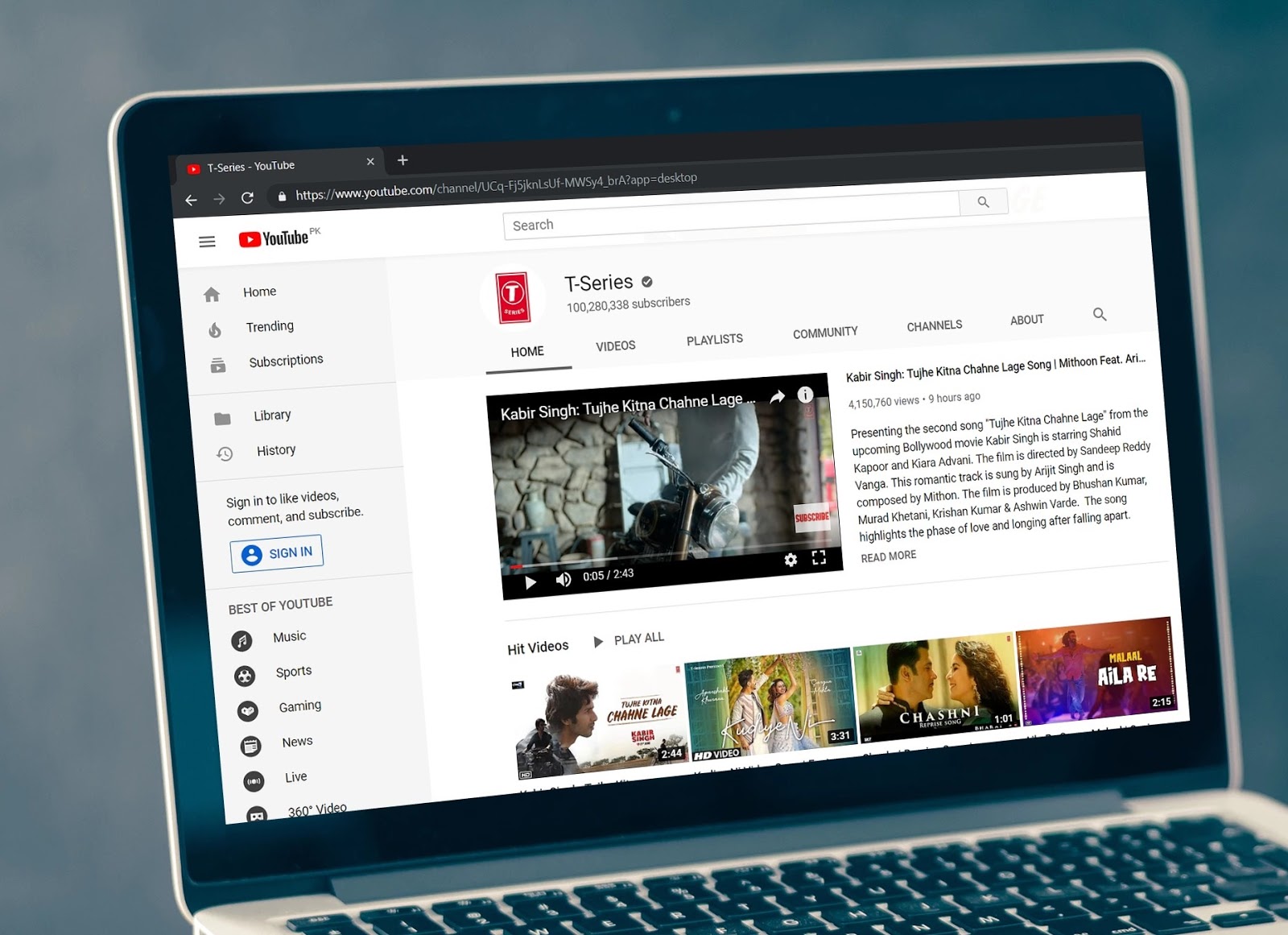The image size is (1288, 935).
Task: Click the browser forward arrow
Action: click(x=219, y=199)
